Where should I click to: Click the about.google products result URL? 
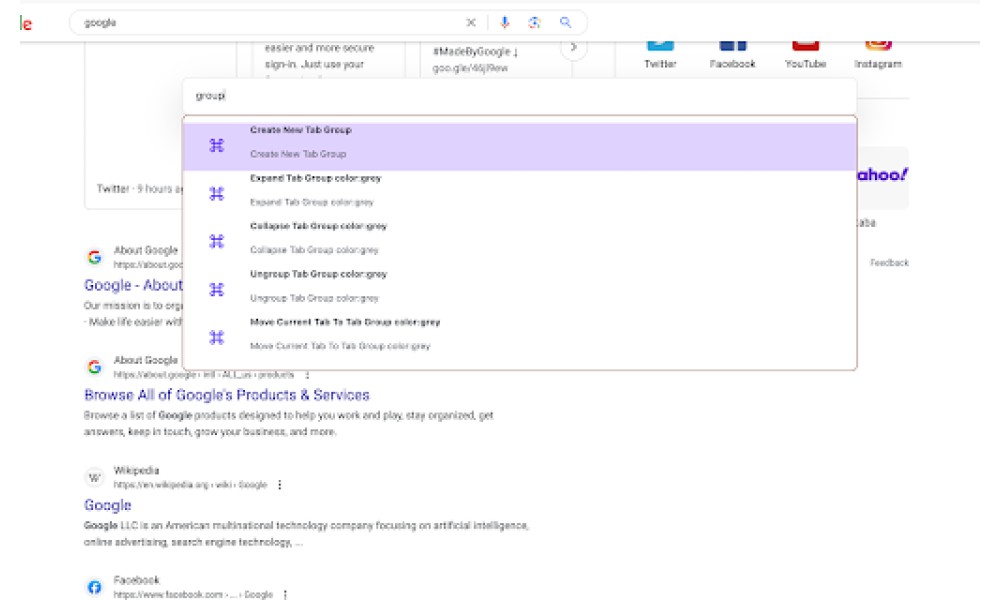click(204, 375)
